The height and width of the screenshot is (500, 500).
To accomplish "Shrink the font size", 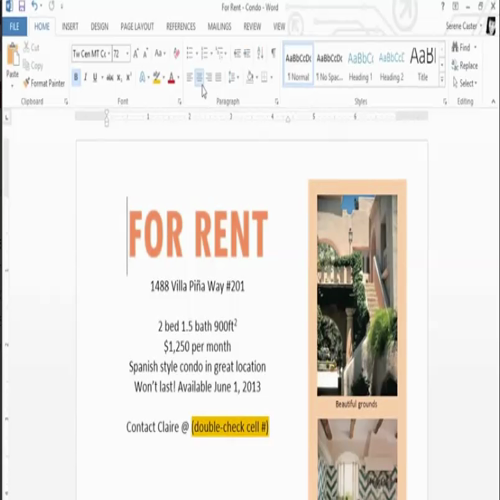I will point(146,53).
